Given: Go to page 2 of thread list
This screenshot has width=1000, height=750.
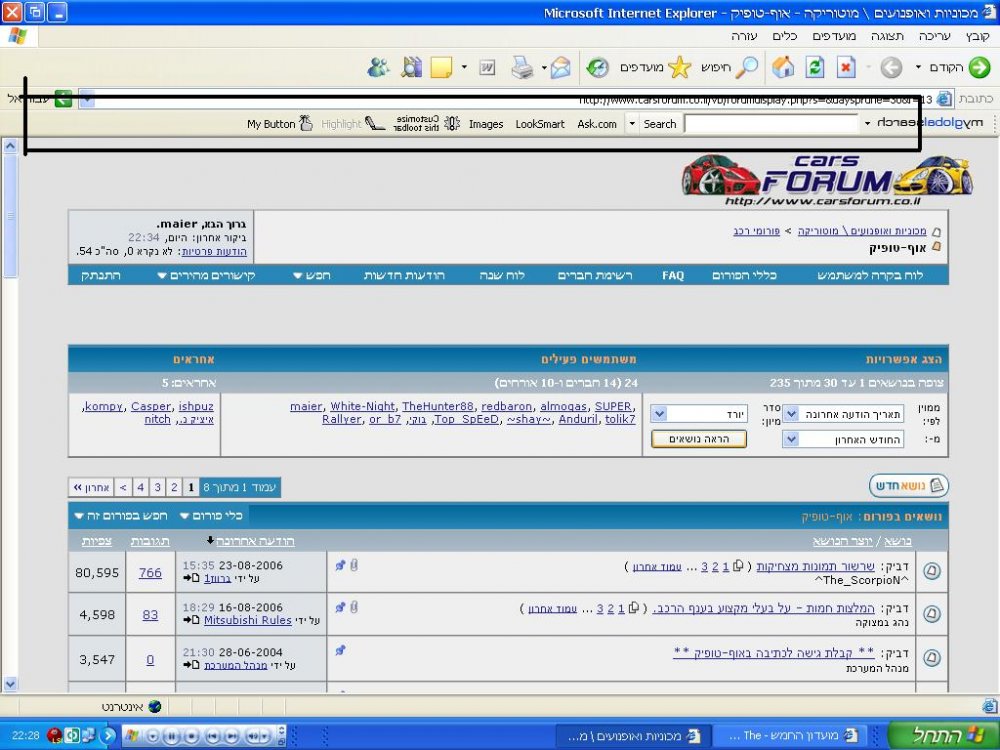Looking at the screenshot, I should point(174,488).
